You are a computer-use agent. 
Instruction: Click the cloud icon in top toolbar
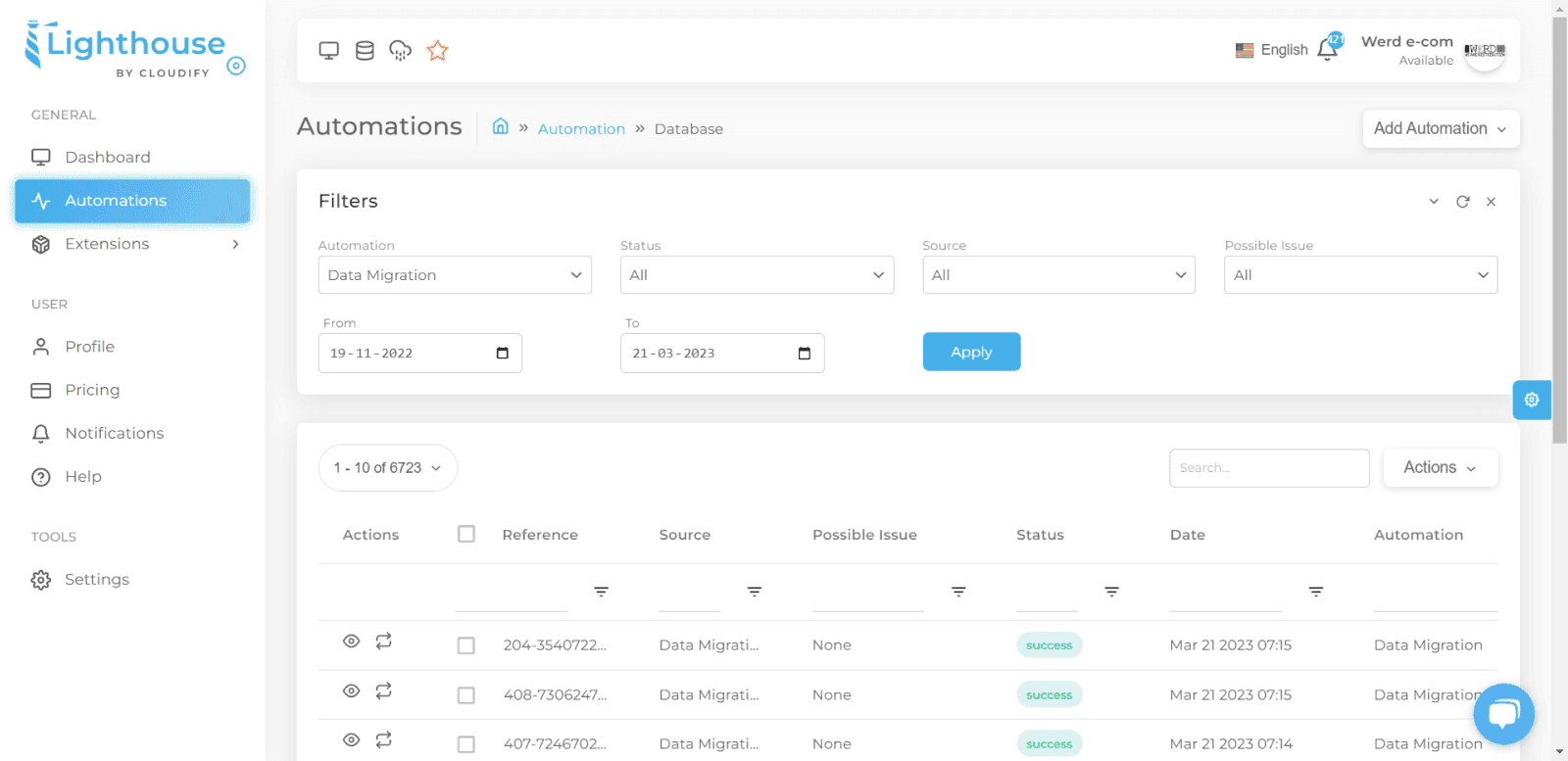click(401, 51)
